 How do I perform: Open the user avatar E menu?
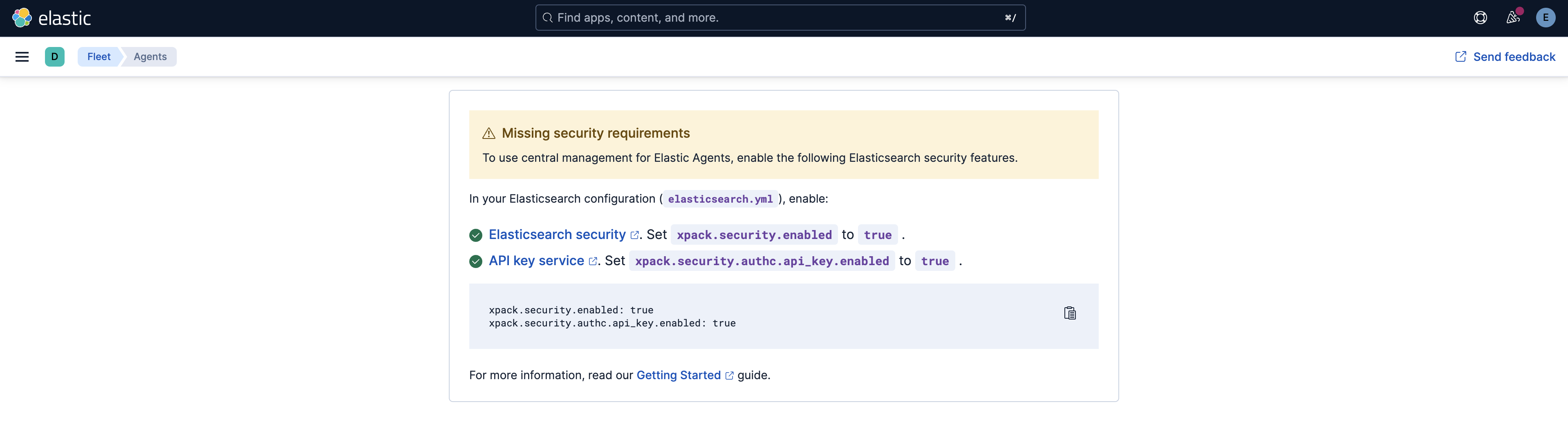click(x=1546, y=18)
